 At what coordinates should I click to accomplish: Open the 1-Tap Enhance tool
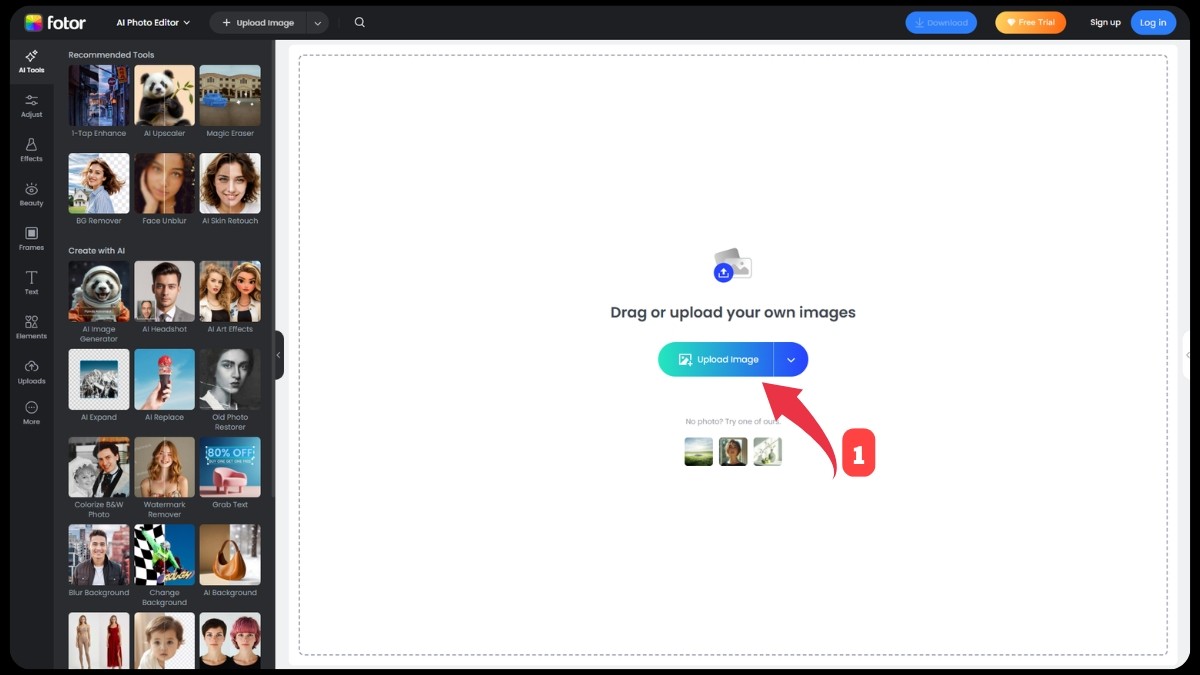(x=99, y=101)
